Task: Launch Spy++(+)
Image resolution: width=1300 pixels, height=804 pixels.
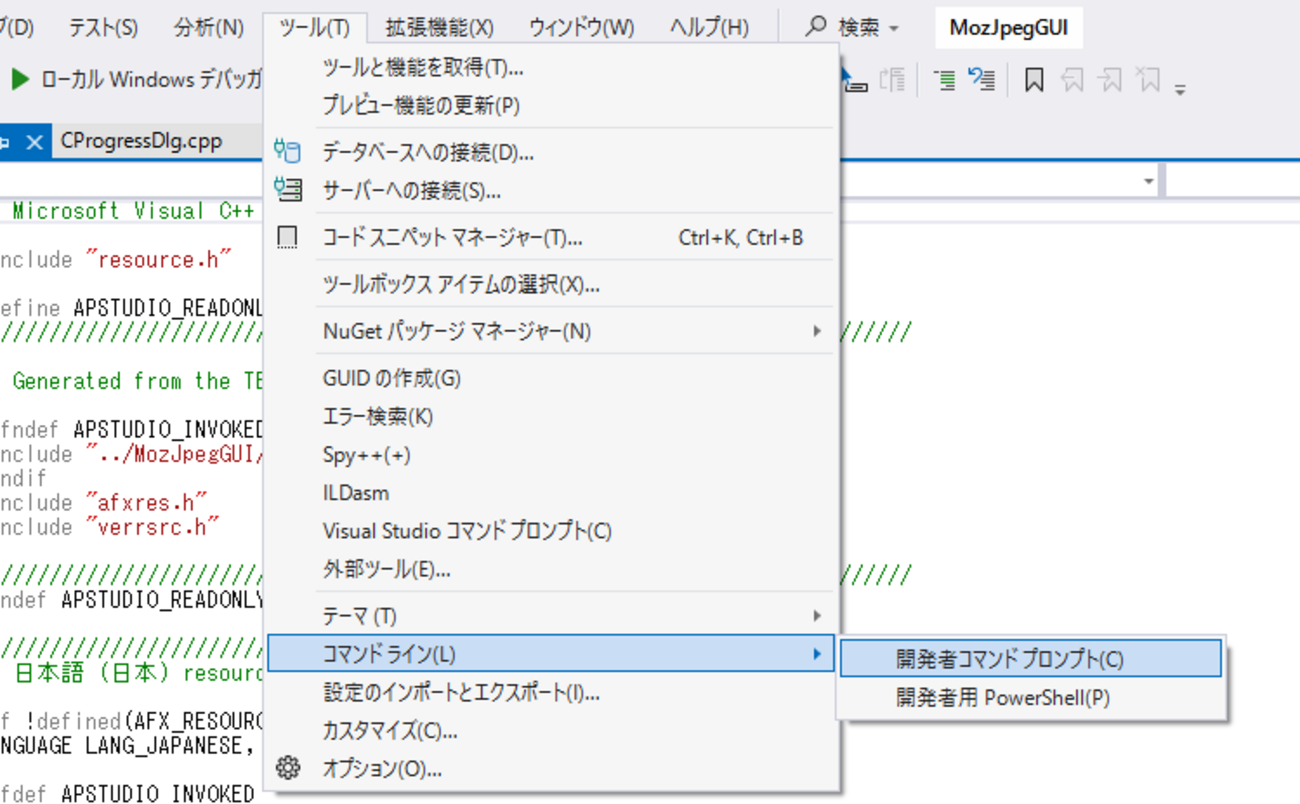Action: [550, 455]
